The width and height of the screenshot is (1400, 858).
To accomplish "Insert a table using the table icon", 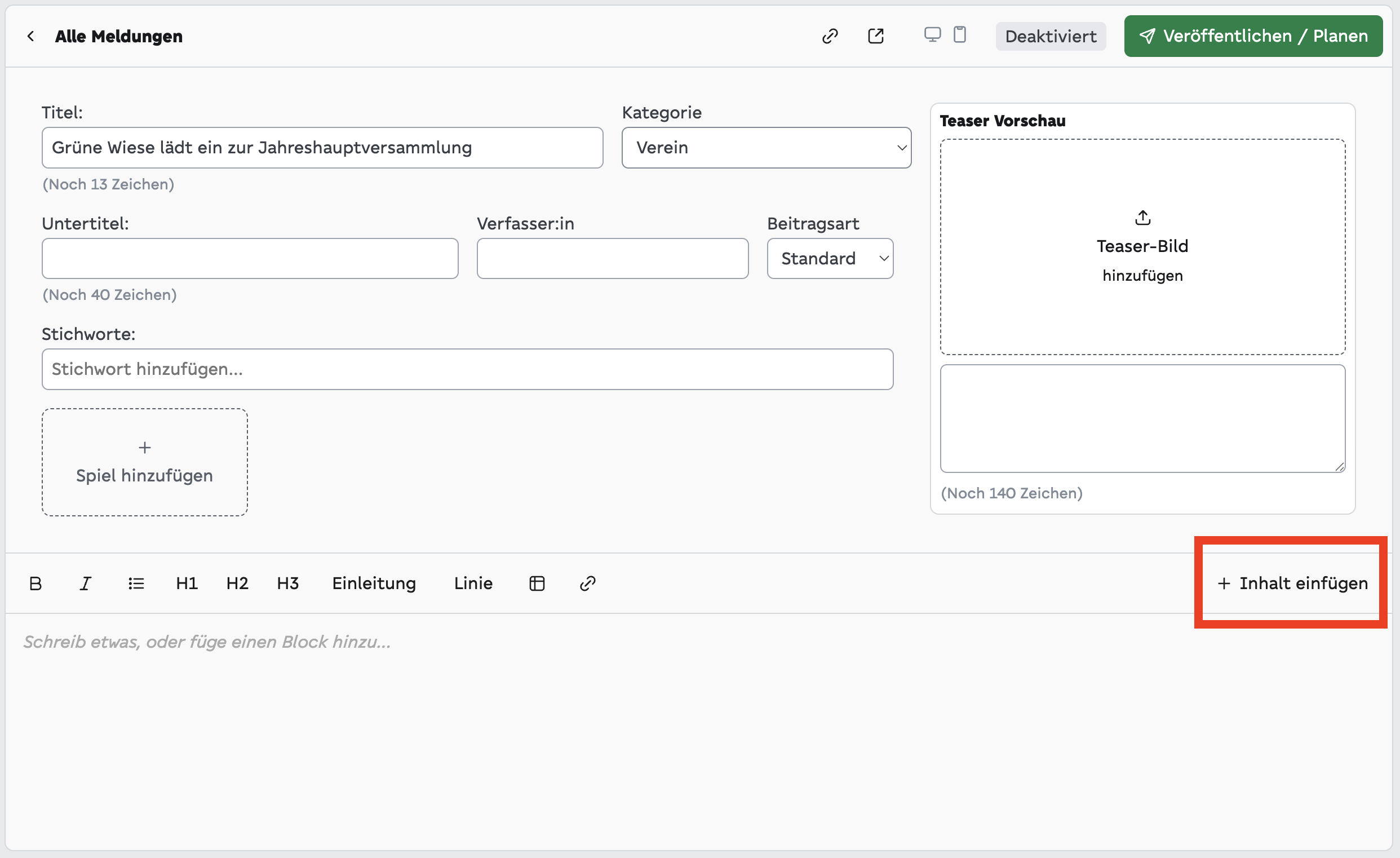I will [537, 583].
